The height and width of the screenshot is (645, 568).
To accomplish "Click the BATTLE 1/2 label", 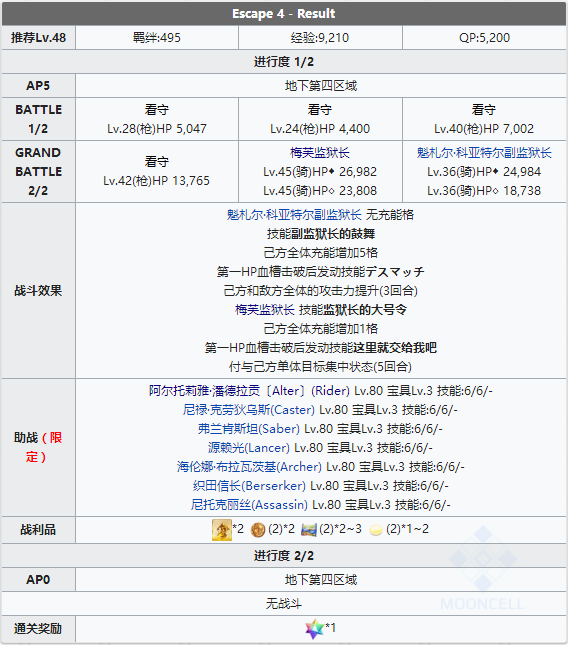I will 38,119.
